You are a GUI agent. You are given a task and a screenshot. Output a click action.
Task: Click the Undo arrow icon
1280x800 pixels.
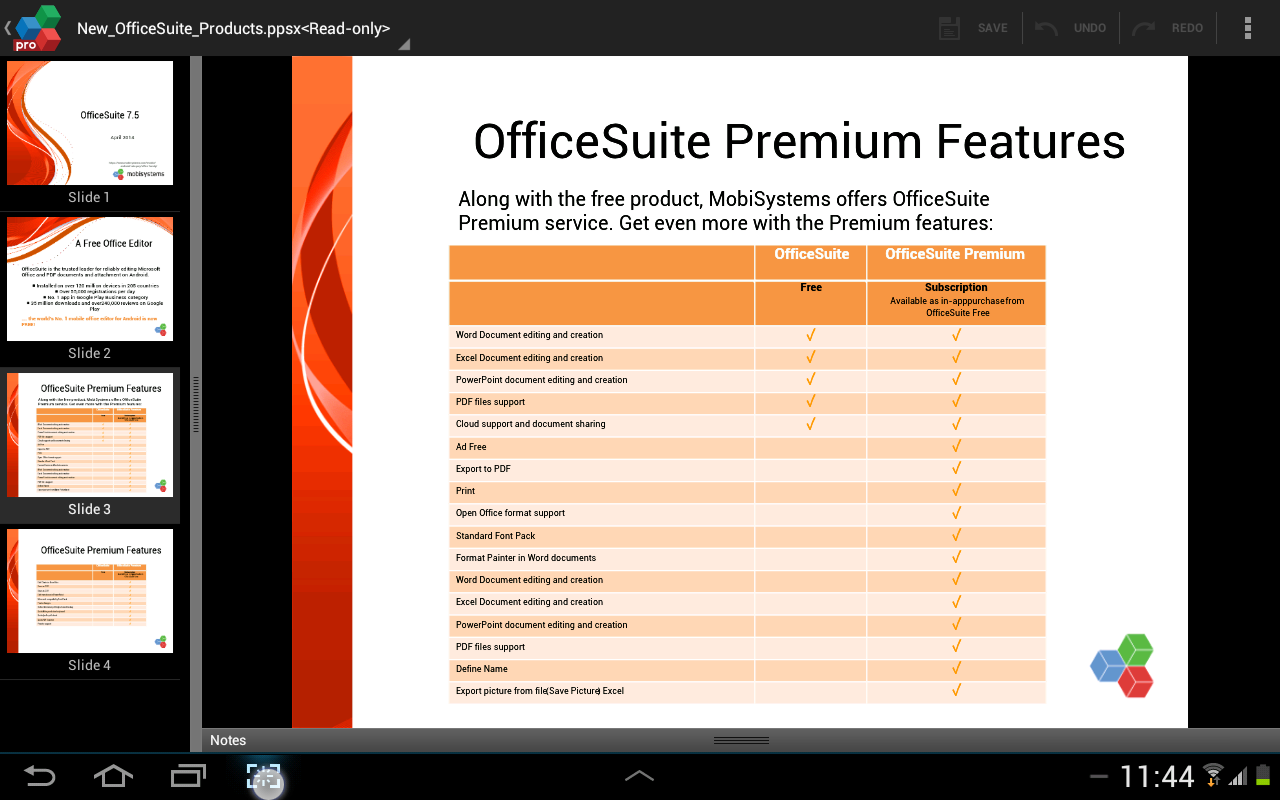pyautogui.click(x=1047, y=28)
